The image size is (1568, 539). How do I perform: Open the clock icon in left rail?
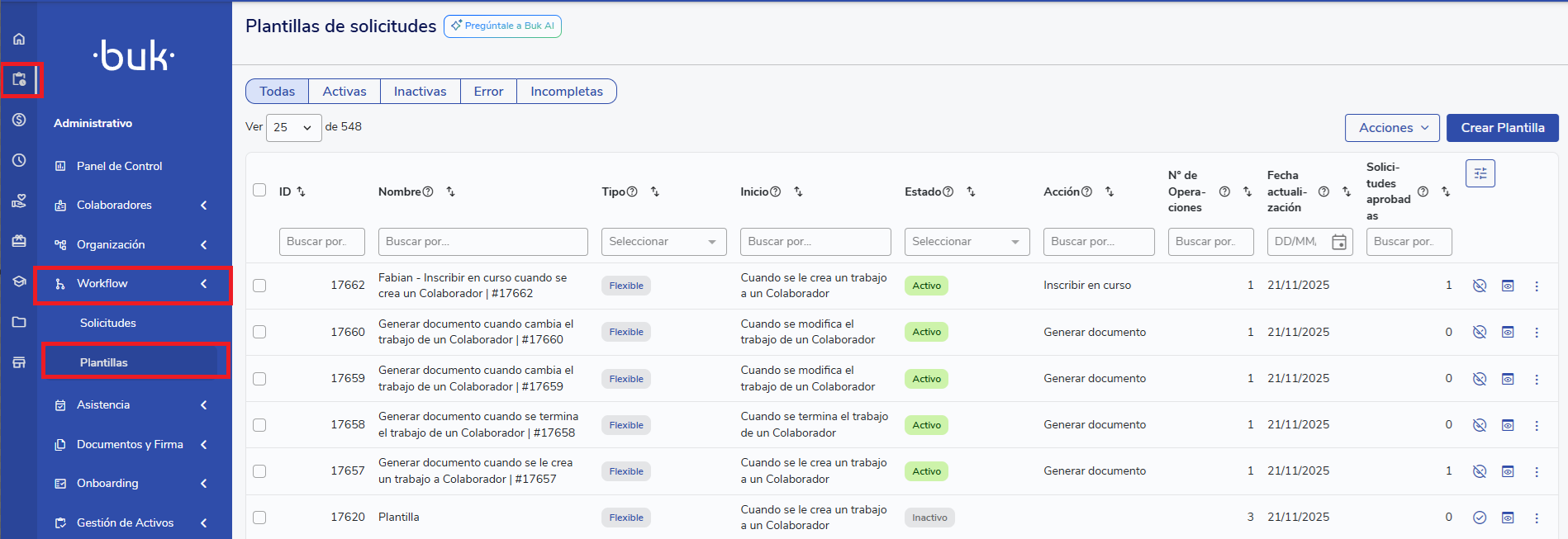point(19,160)
